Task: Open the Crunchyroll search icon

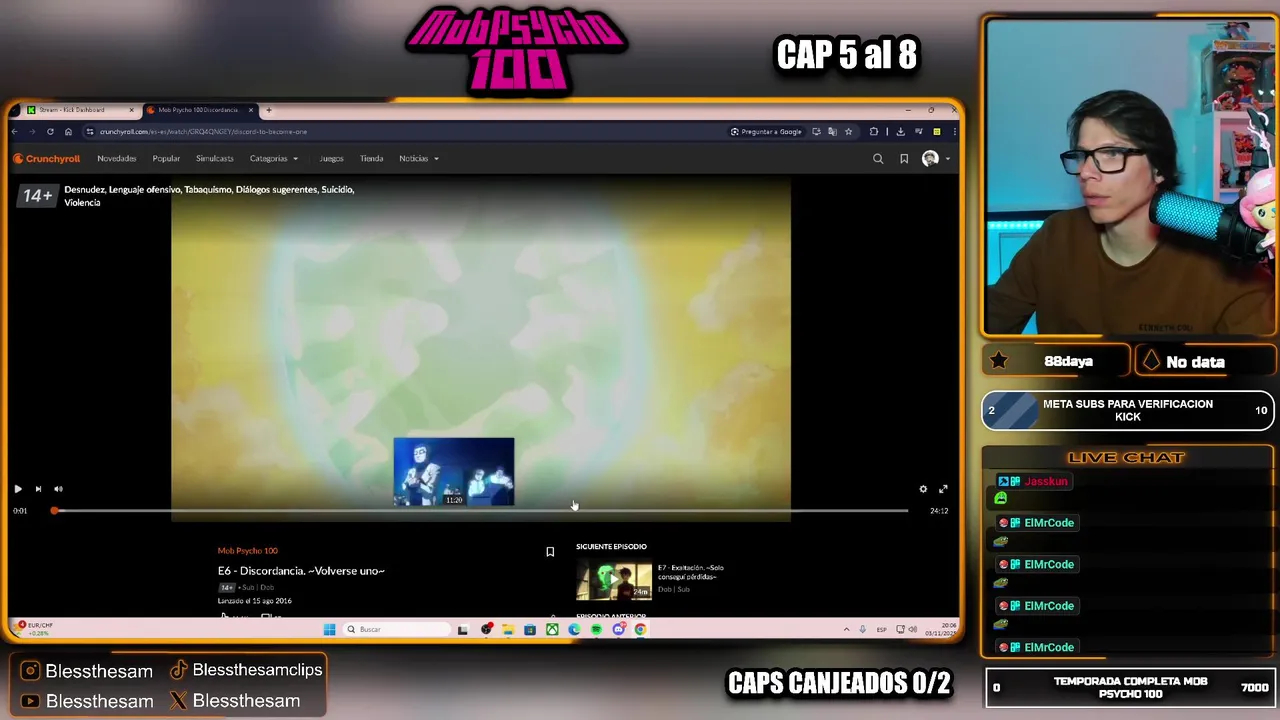Action: (x=878, y=158)
